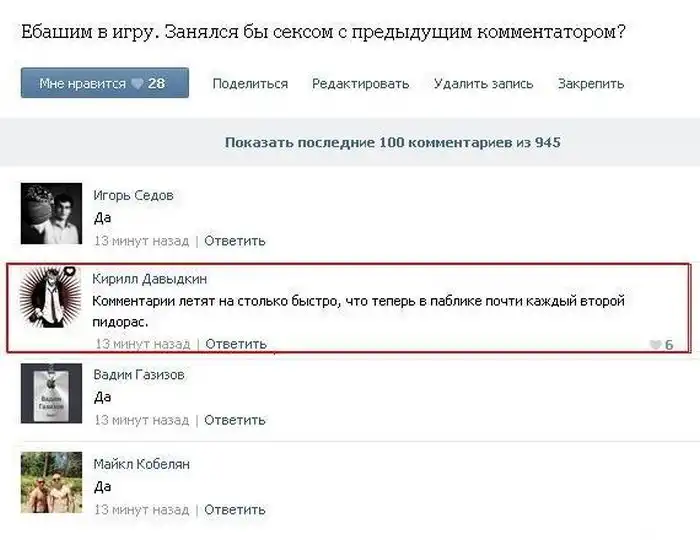Reply to Кирилл Давыдкин's comment via "Ответить"
Viewport: 700px width, 540px height.
pyautogui.click(x=235, y=344)
